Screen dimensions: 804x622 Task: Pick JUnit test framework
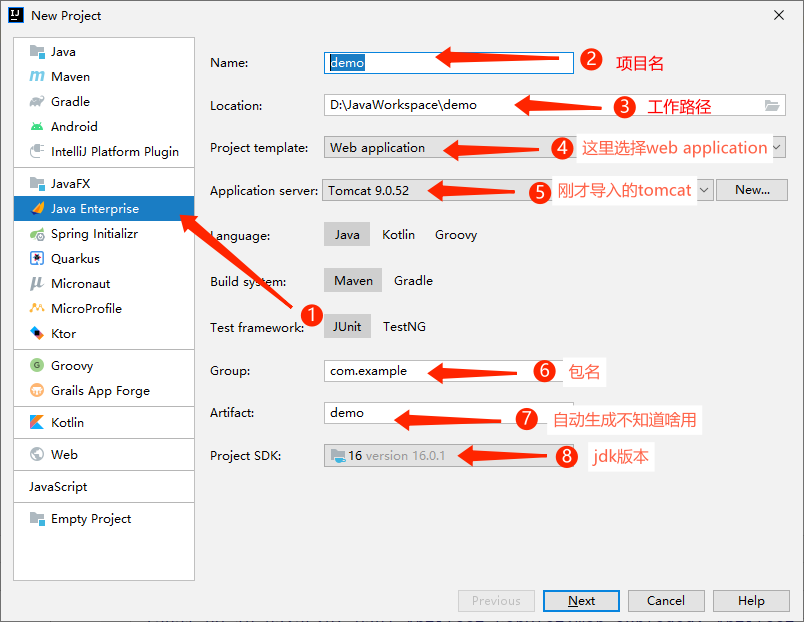347,327
